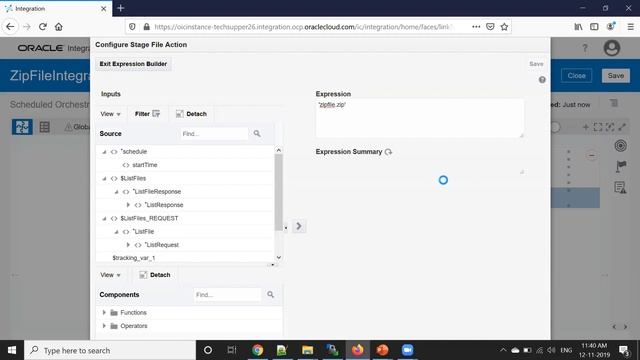Open the Firefox library icon
This screenshot has width=640, height=360.
[x=578, y=27]
